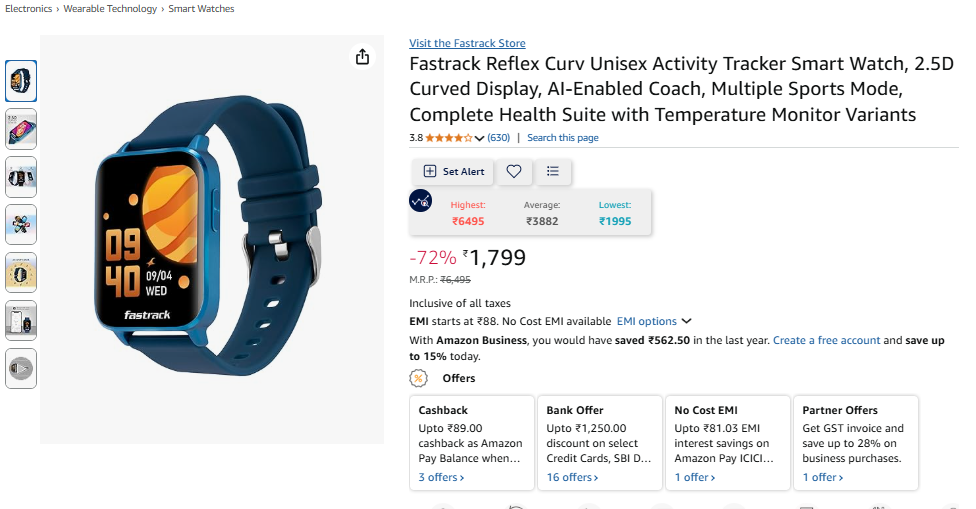Open the Electronics breadcrumb

pyautogui.click(x=29, y=9)
